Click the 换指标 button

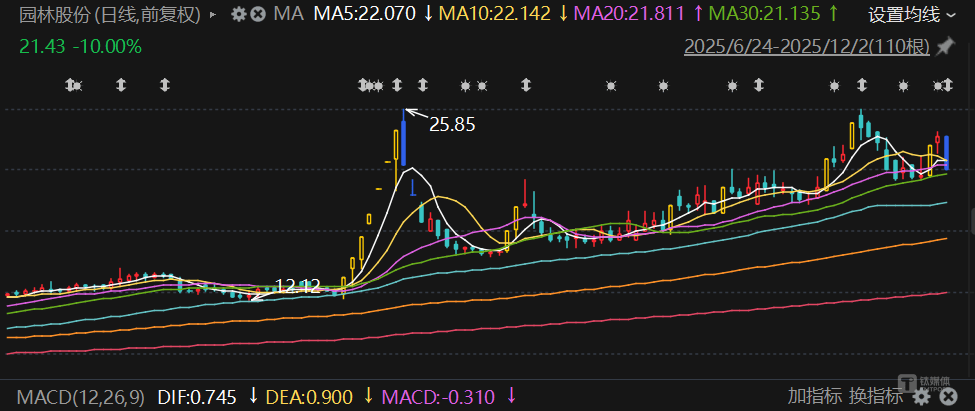(875, 397)
